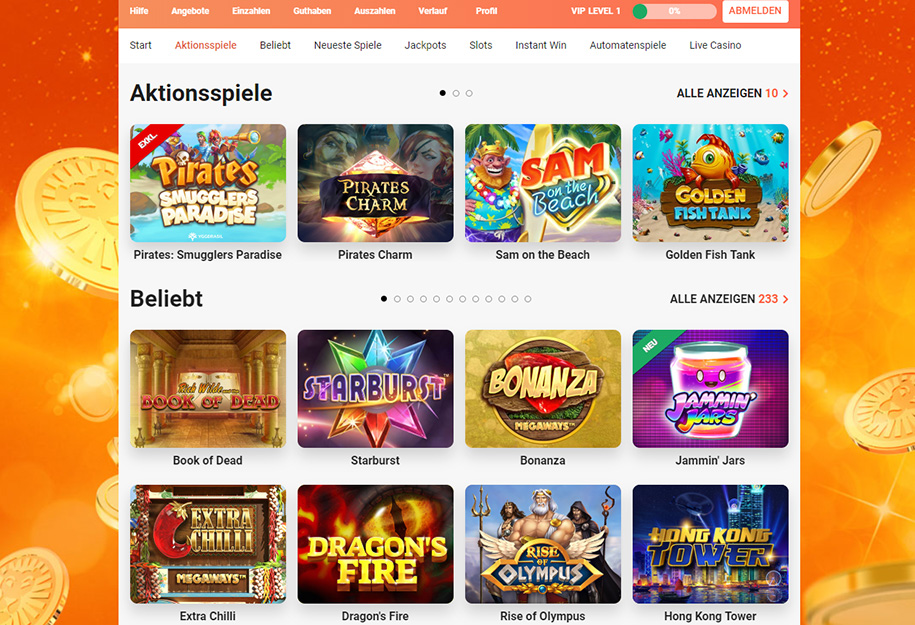915x625 pixels.
Task: Launch the Pirates Charm game
Action: tap(375, 183)
